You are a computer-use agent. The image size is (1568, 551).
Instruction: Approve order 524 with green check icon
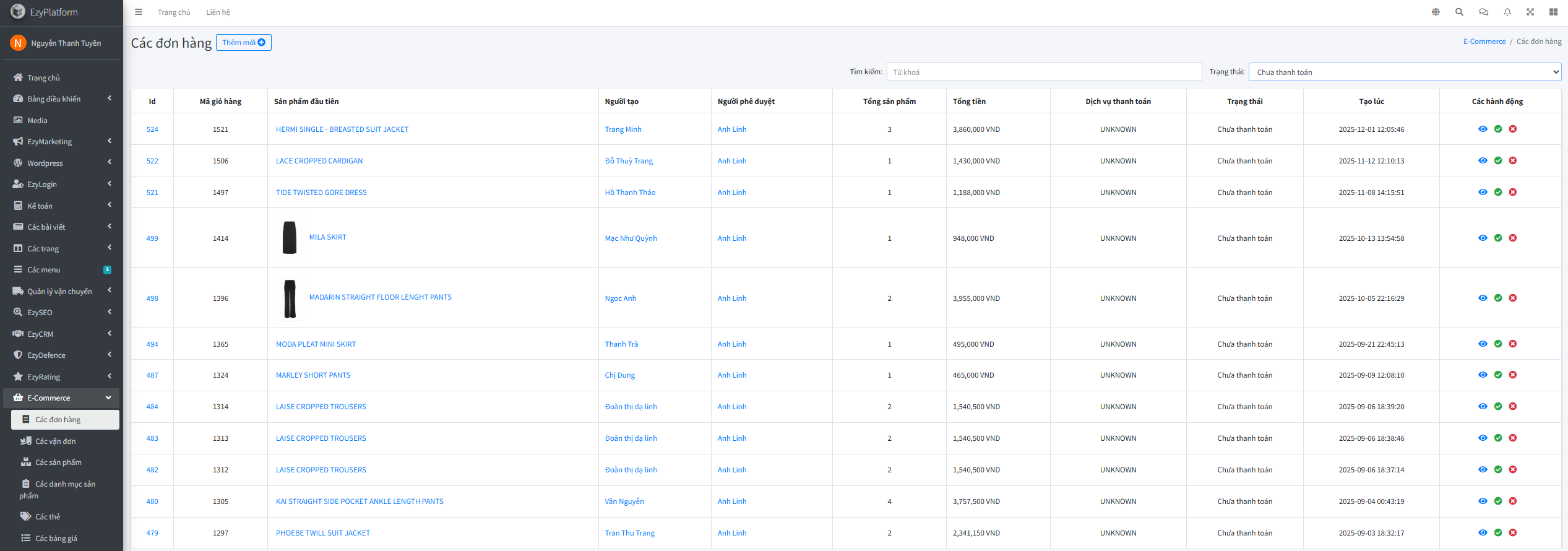pos(1498,129)
